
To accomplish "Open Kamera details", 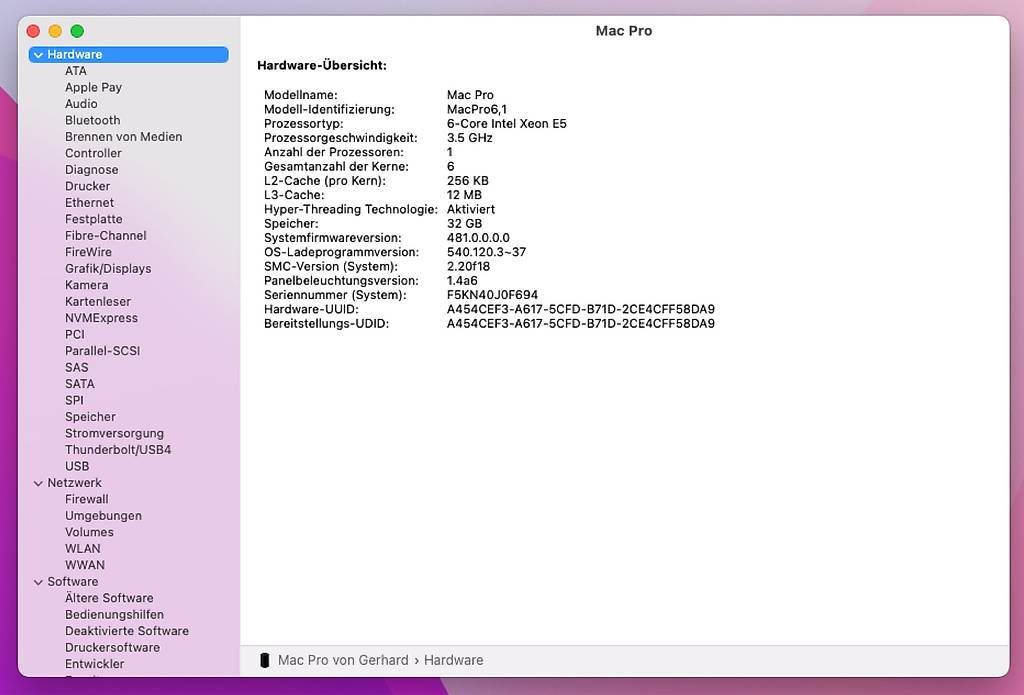I will coord(86,285).
